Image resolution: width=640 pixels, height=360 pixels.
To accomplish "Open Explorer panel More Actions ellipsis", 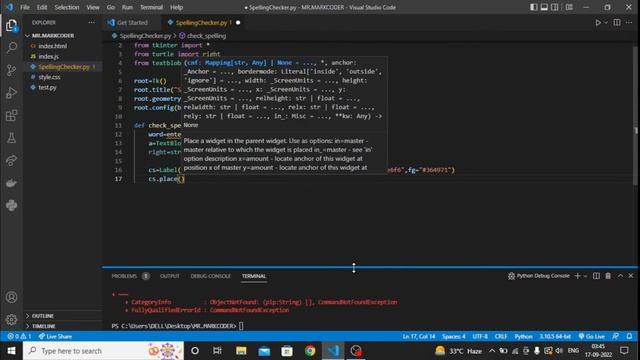I will [91, 23].
